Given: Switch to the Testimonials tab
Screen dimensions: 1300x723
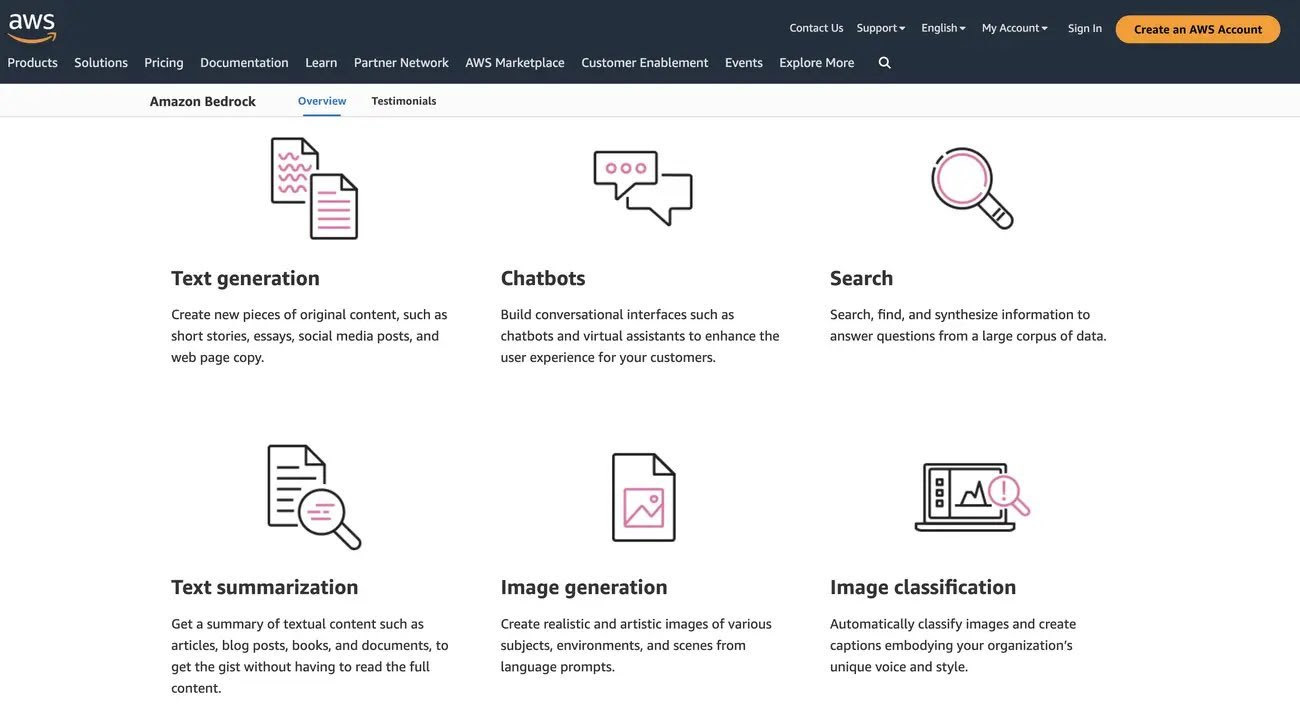Looking at the screenshot, I should [404, 101].
